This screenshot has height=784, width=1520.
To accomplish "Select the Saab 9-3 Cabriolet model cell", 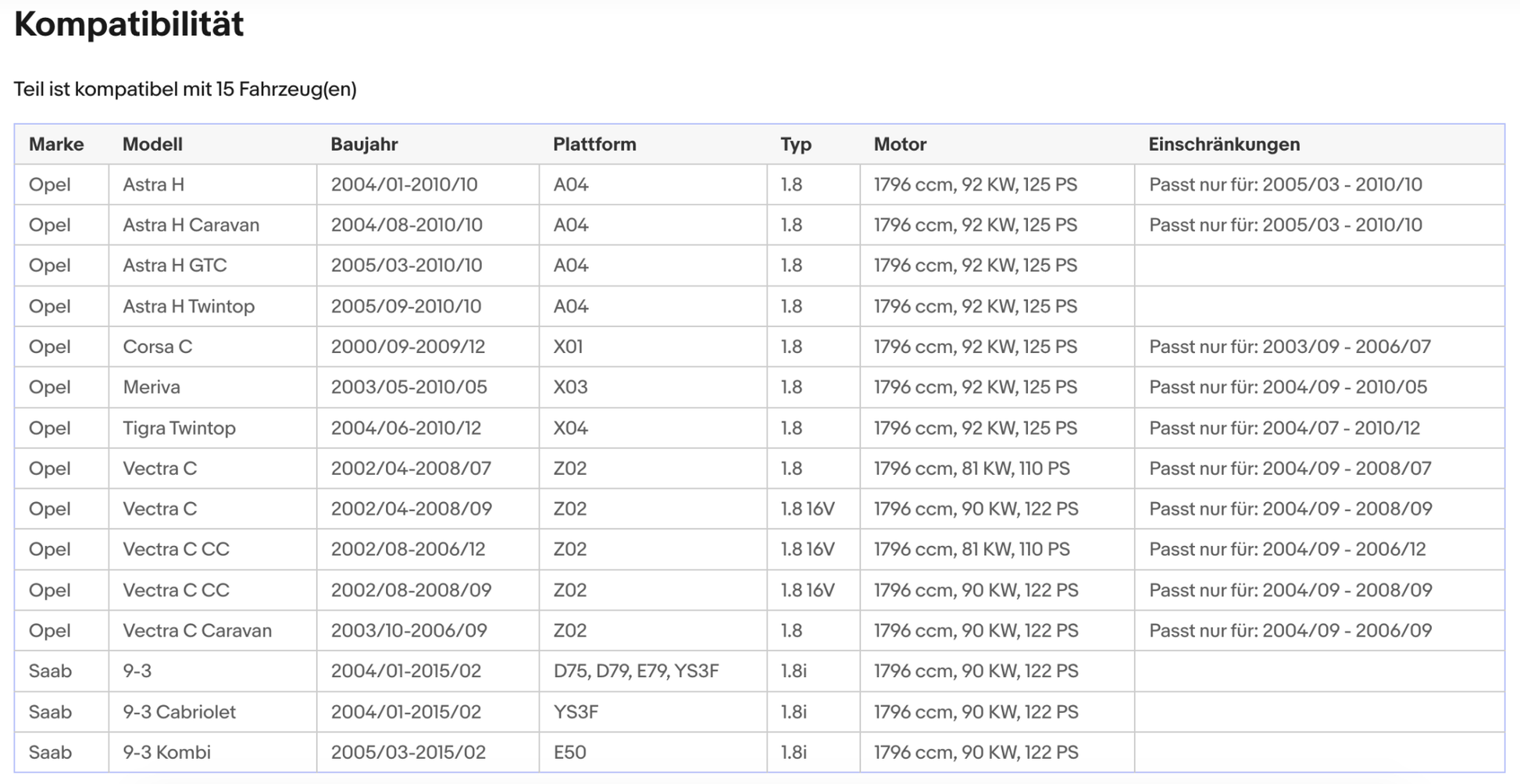I will click(x=179, y=711).
